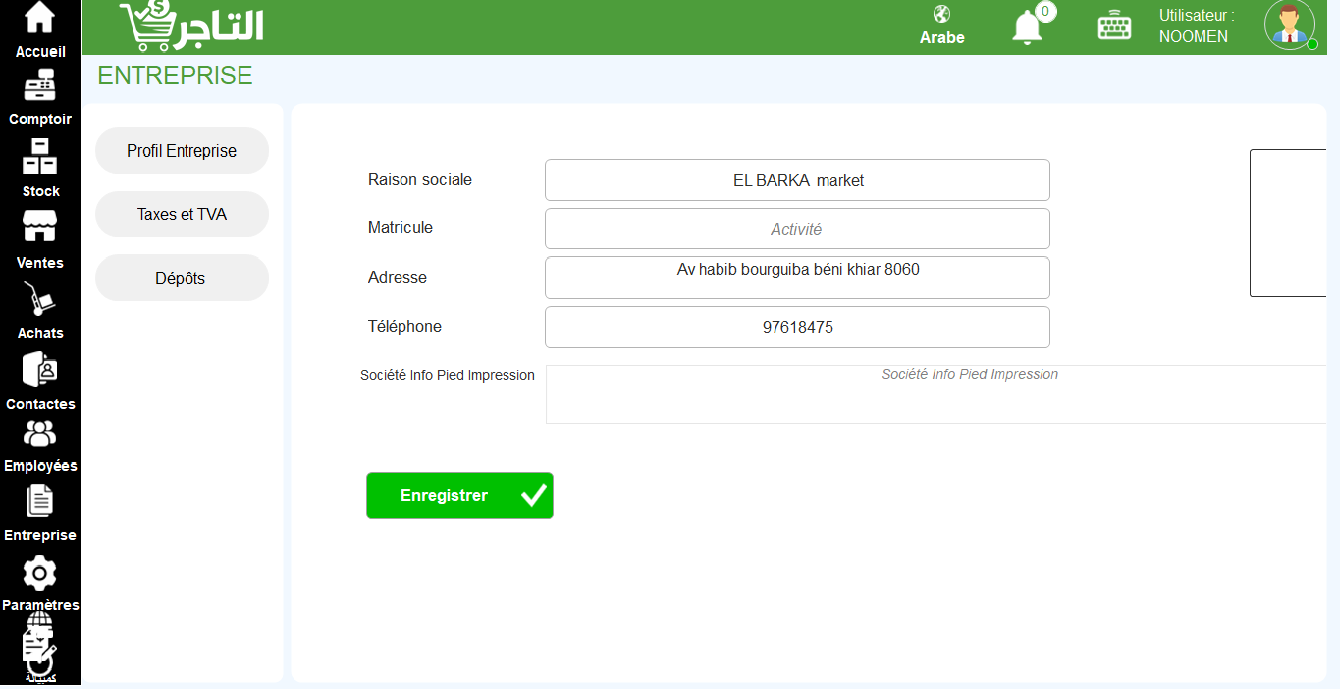This screenshot has height=689, width=1340.
Task: Open the Accueil home icon
Action: pos(40,17)
